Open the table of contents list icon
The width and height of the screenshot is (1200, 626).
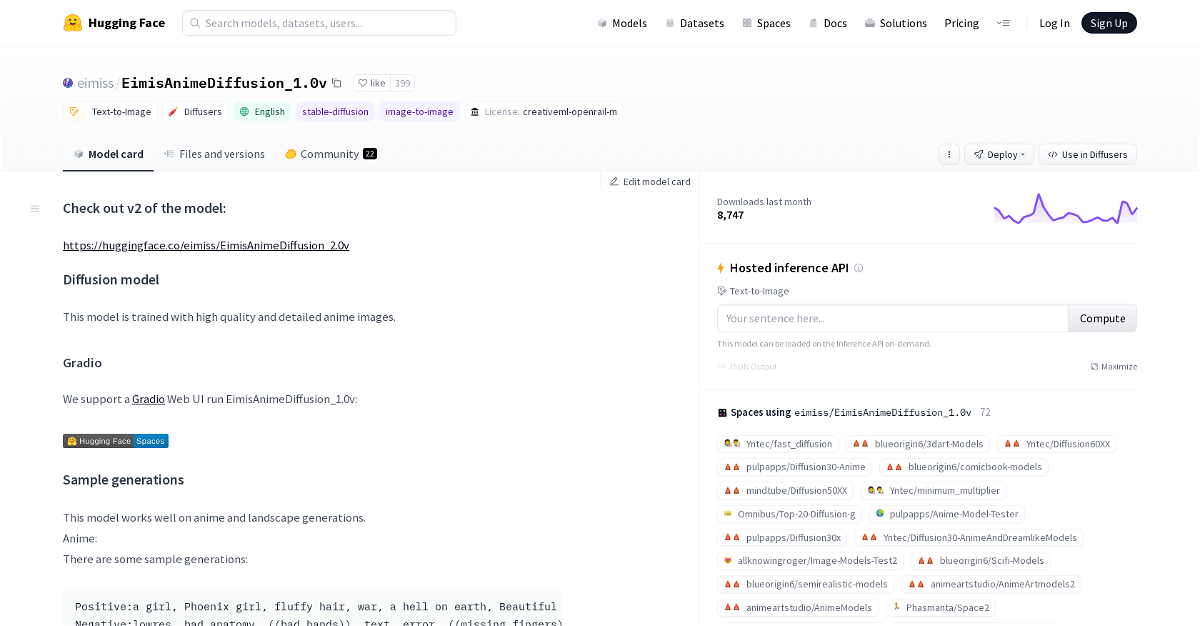coord(35,209)
